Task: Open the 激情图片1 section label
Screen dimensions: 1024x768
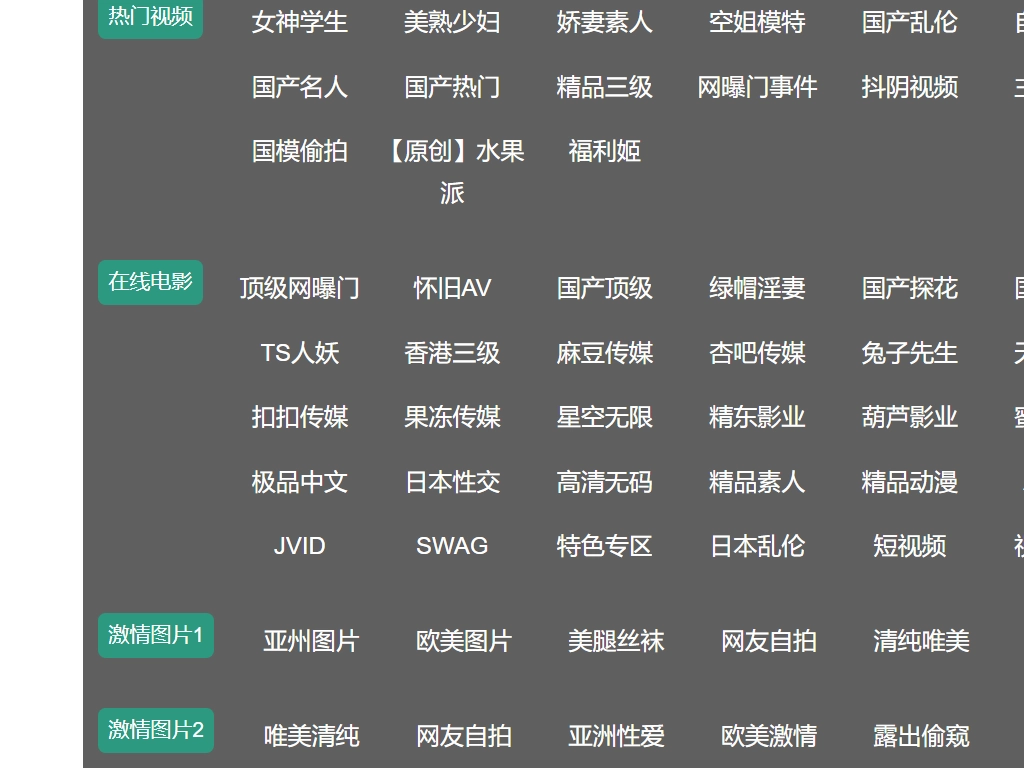Action: (x=156, y=635)
